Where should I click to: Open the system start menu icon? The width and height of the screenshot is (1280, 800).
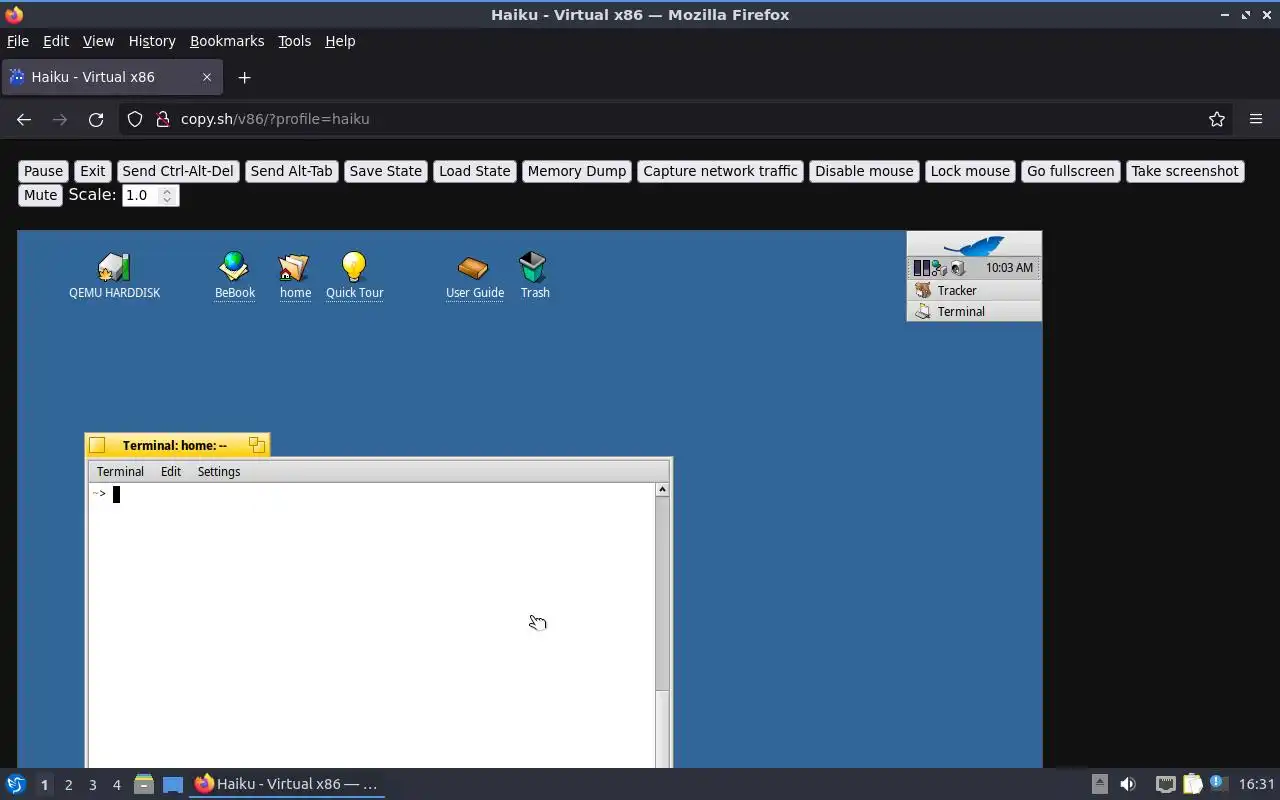(16, 784)
